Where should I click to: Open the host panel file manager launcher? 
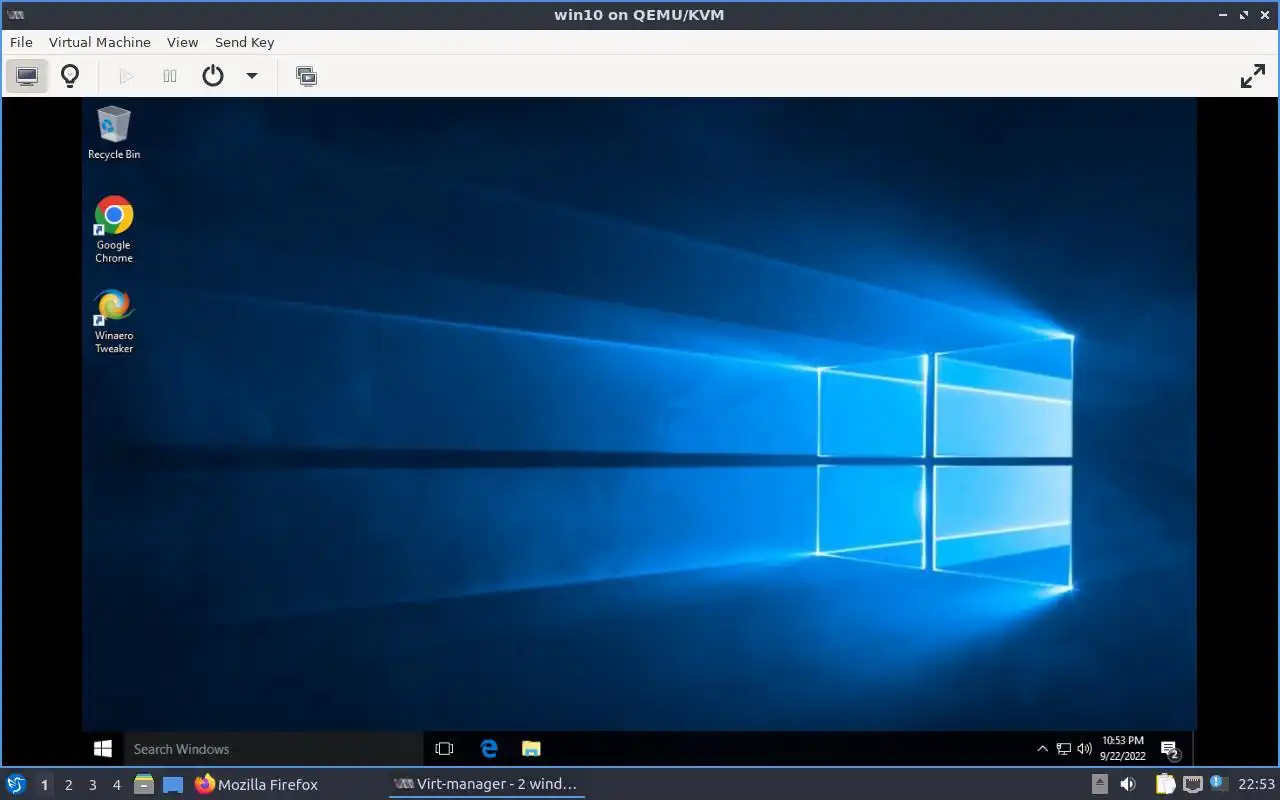coord(144,784)
